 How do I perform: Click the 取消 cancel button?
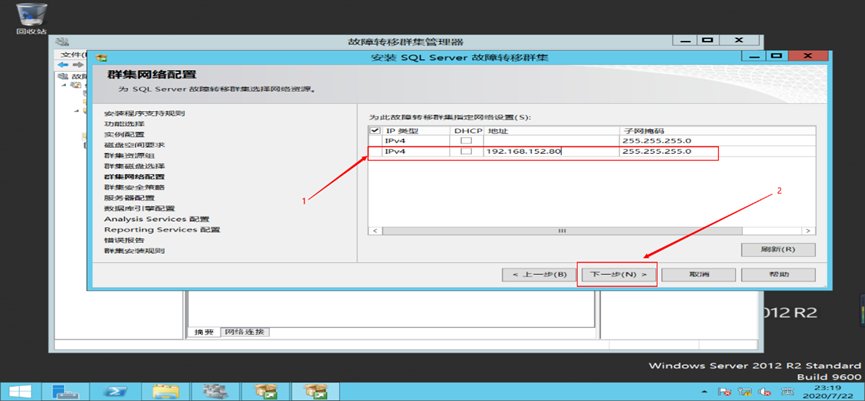pos(698,275)
